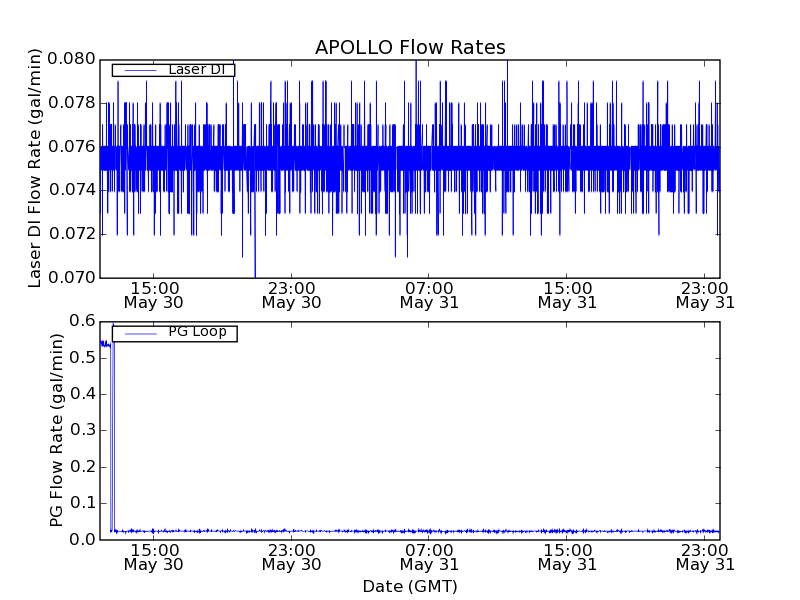Click the PG Loop spike near 0.55 gal/min
Image resolution: width=800 pixels, height=600 pixels.
click(105, 343)
